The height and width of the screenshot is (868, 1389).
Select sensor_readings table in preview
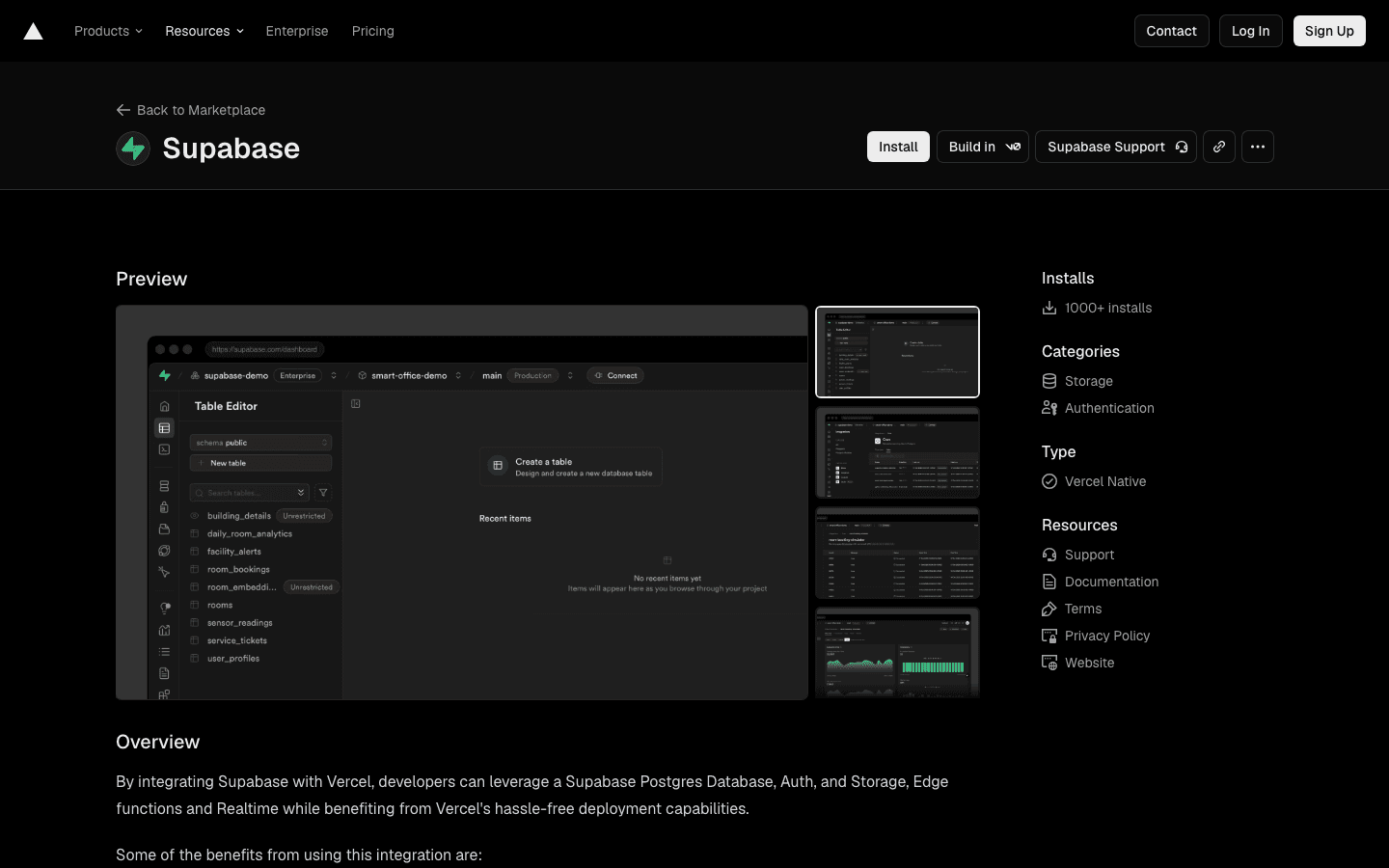click(239, 623)
